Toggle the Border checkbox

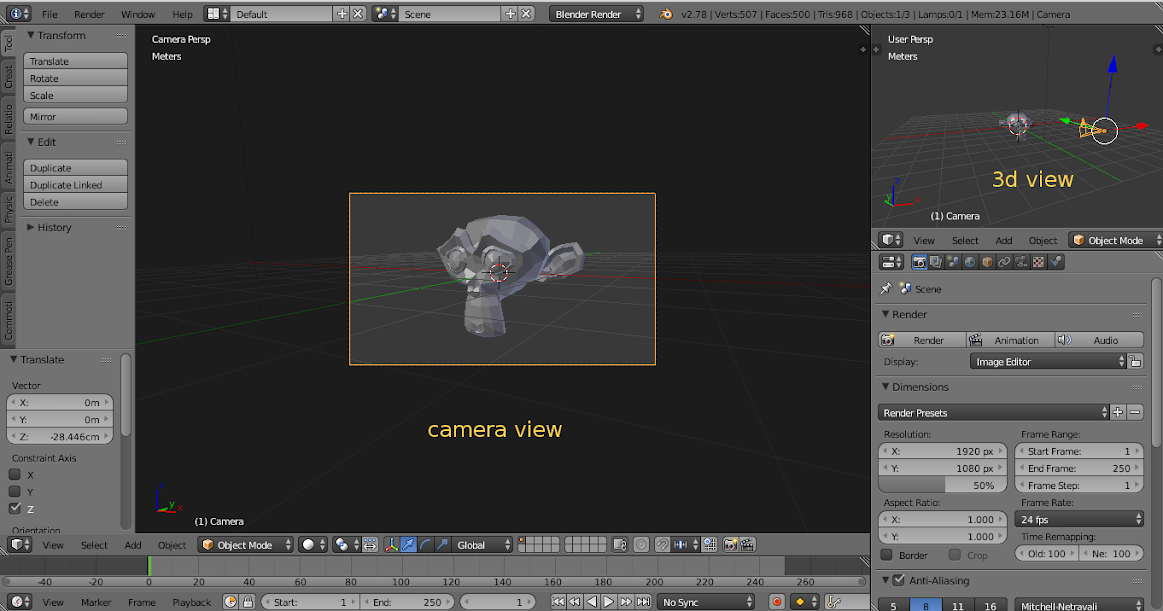click(886, 555)
